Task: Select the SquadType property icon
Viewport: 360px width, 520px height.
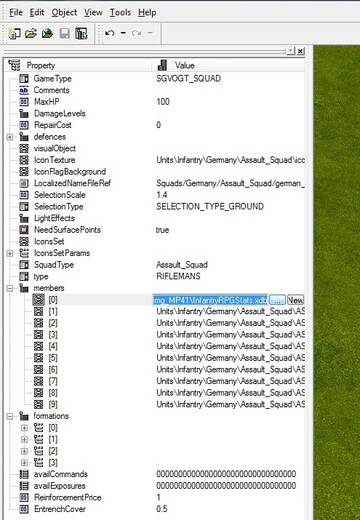Action: (24, 265)
